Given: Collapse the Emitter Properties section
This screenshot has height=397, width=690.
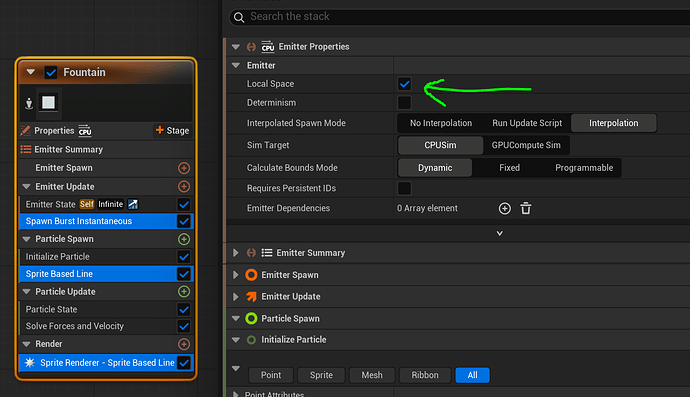Looking at the screenshot, I should (x=236, y=47).
